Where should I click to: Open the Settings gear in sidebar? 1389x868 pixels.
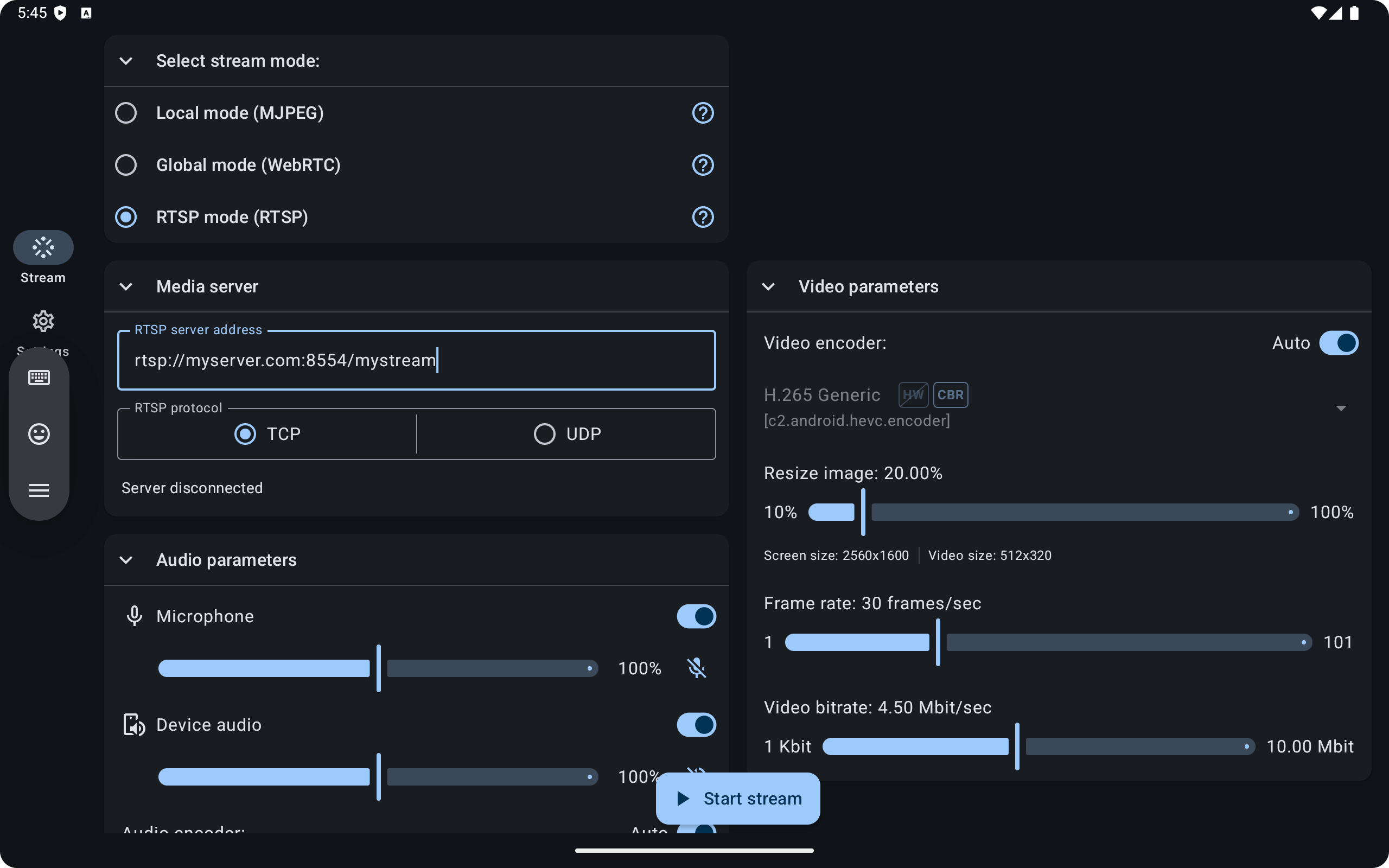[x=43, y=322]
